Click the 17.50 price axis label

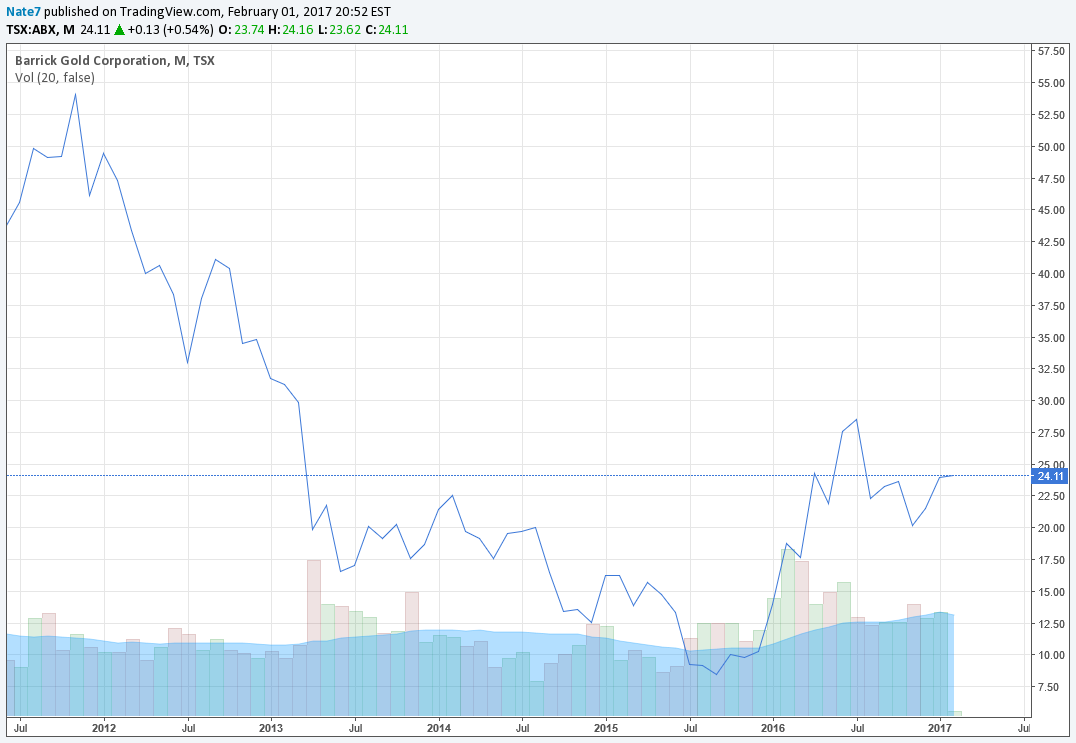1051,560
